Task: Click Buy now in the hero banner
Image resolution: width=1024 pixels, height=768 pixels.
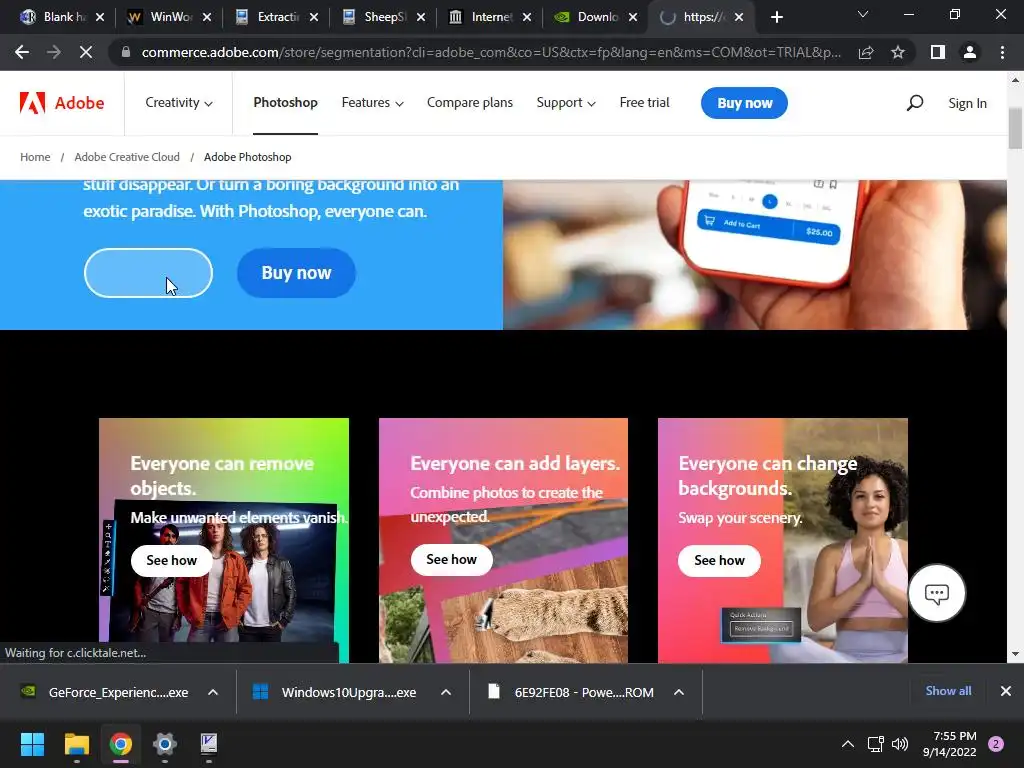Action: click(x=296, y=273)
